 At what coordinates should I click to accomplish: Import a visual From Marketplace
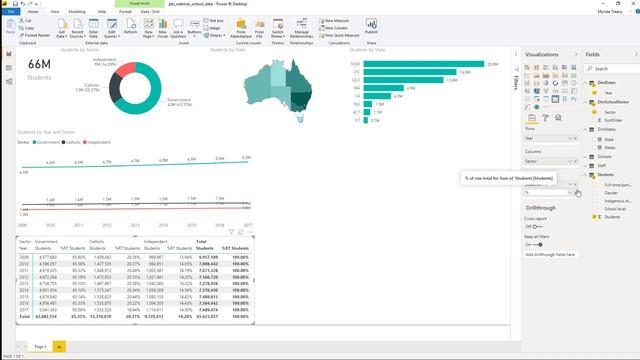pos(241,28)
